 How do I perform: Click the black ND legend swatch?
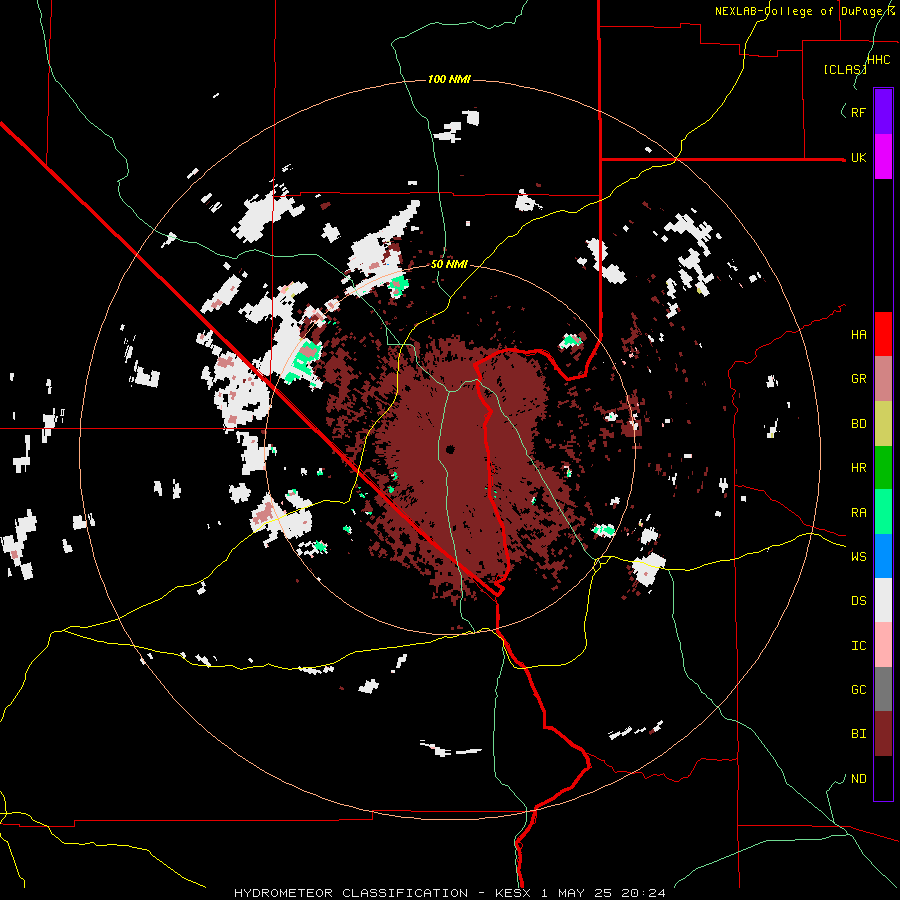(883, 778)
